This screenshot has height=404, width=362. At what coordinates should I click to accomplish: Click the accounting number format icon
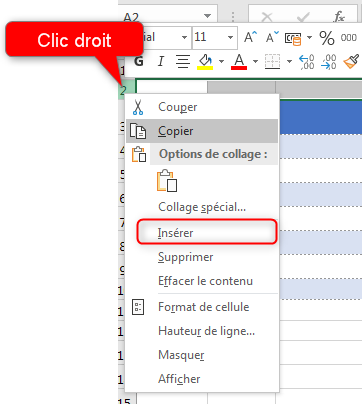[293, 38]
